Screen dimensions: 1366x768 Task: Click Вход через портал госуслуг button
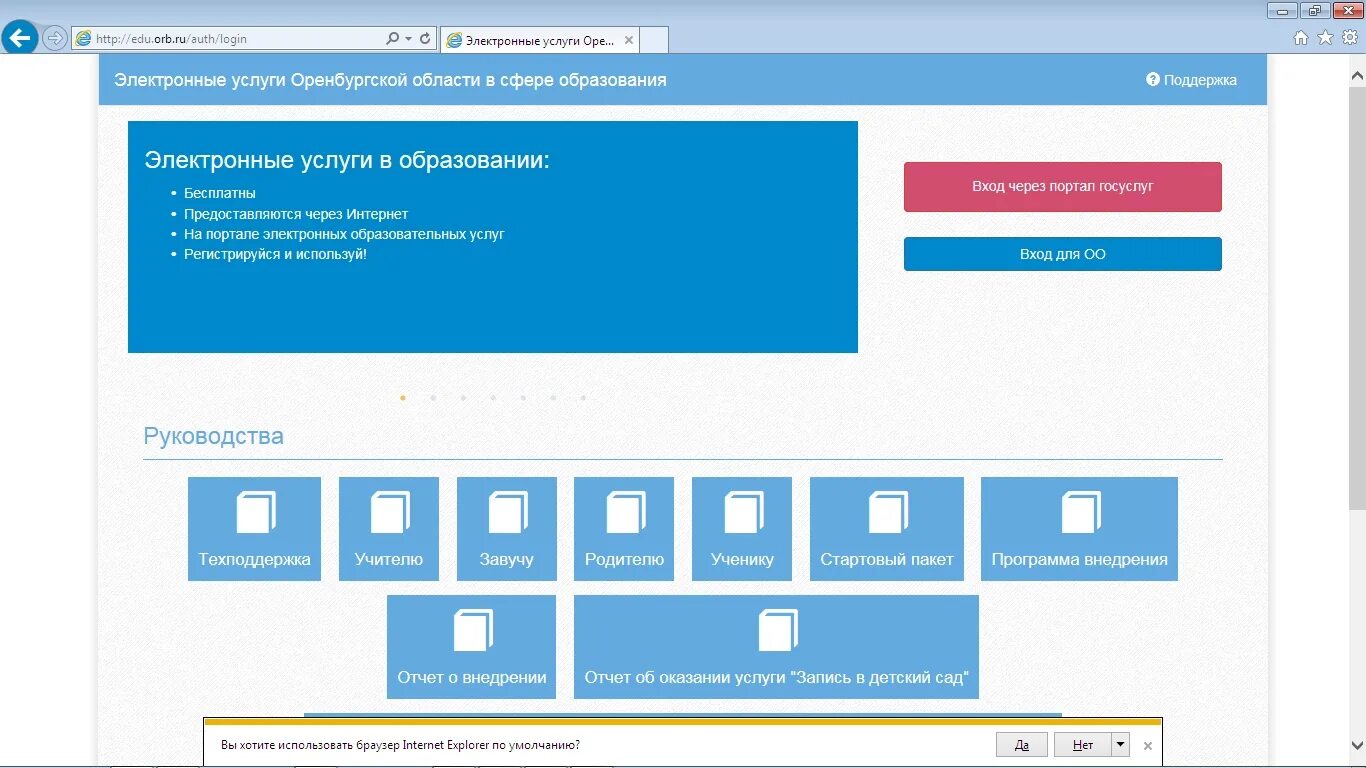tap(1063, 187)
